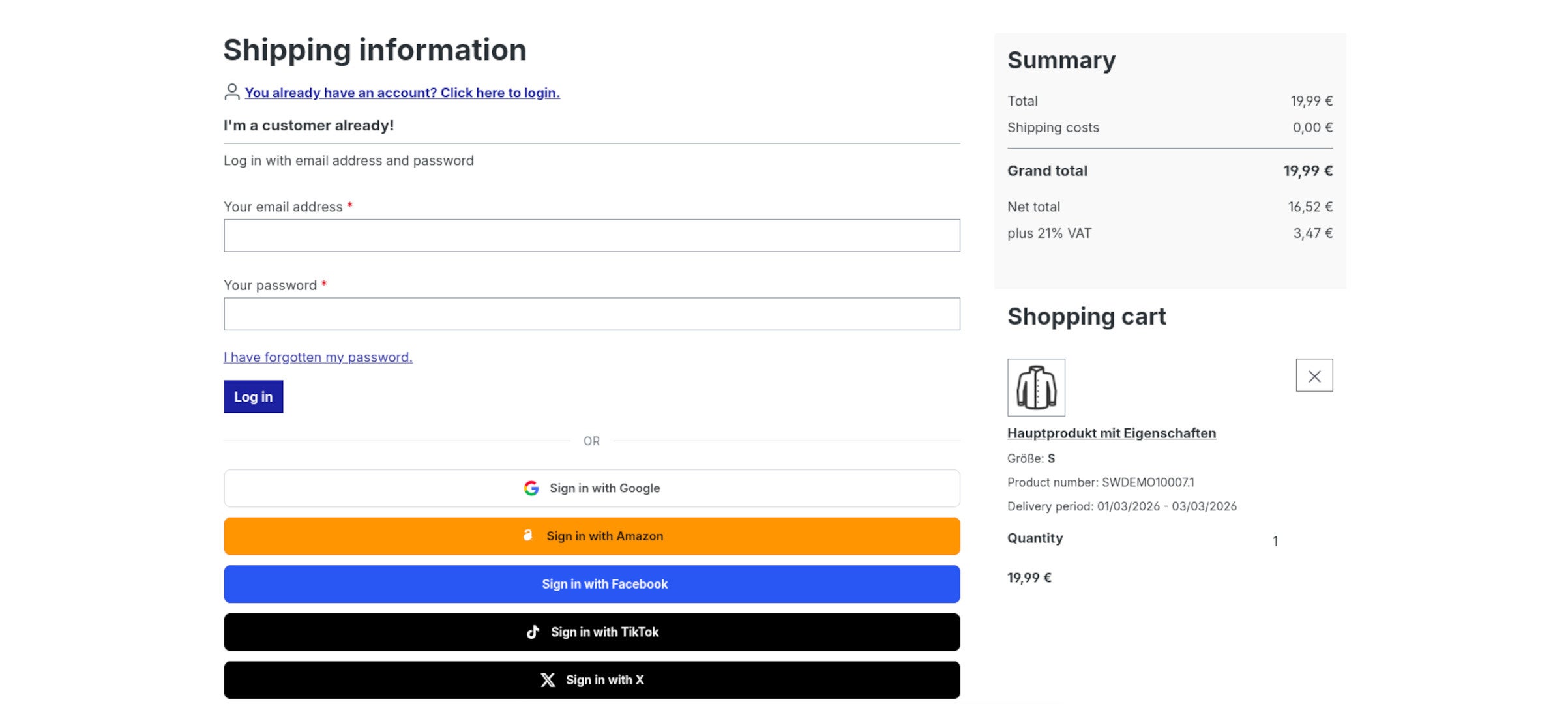Click the 'plus 21% VAT' label
Viewport: 1568px width, 704px height.
click(1049, 233)
